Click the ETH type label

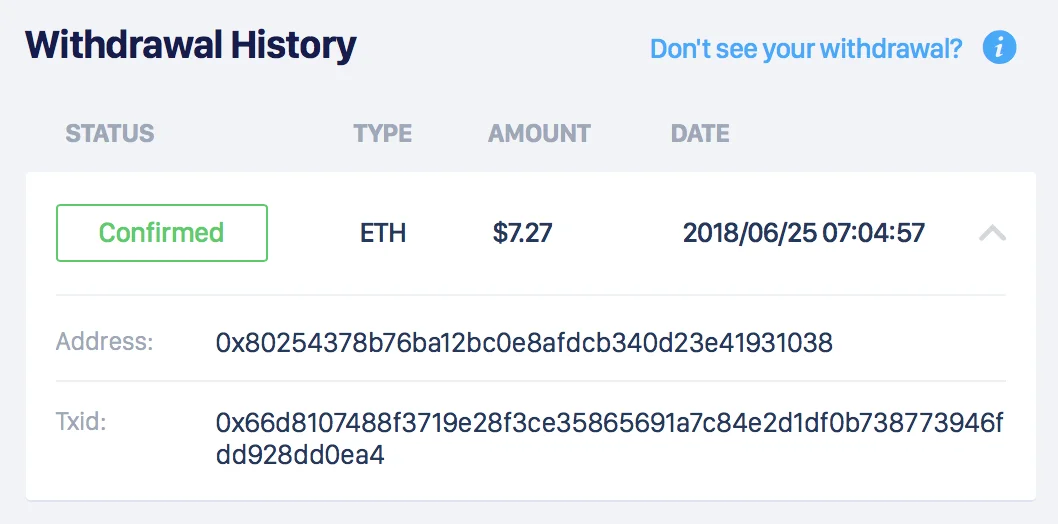coord(383,233)
